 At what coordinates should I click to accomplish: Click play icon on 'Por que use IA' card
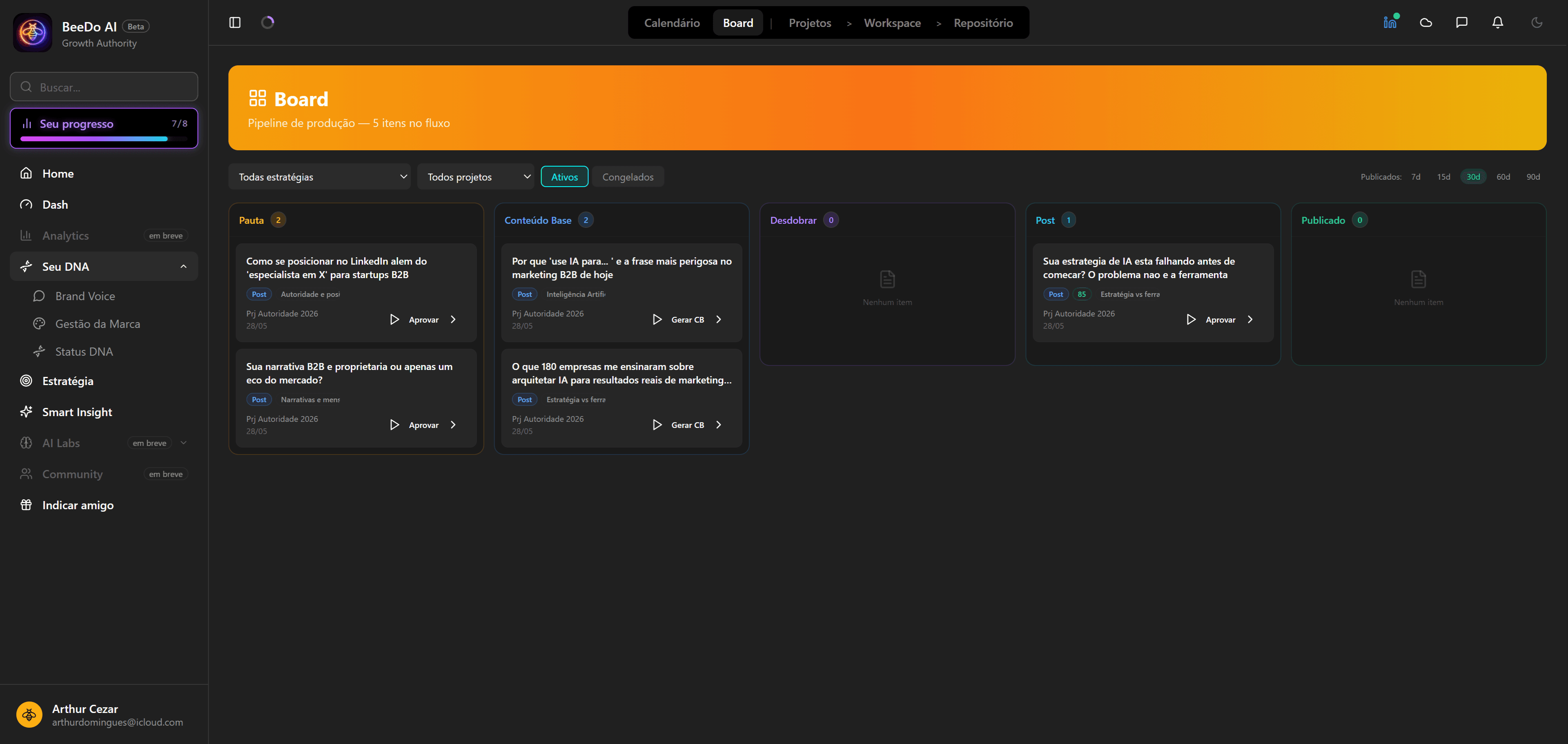[x=657, y=320]
